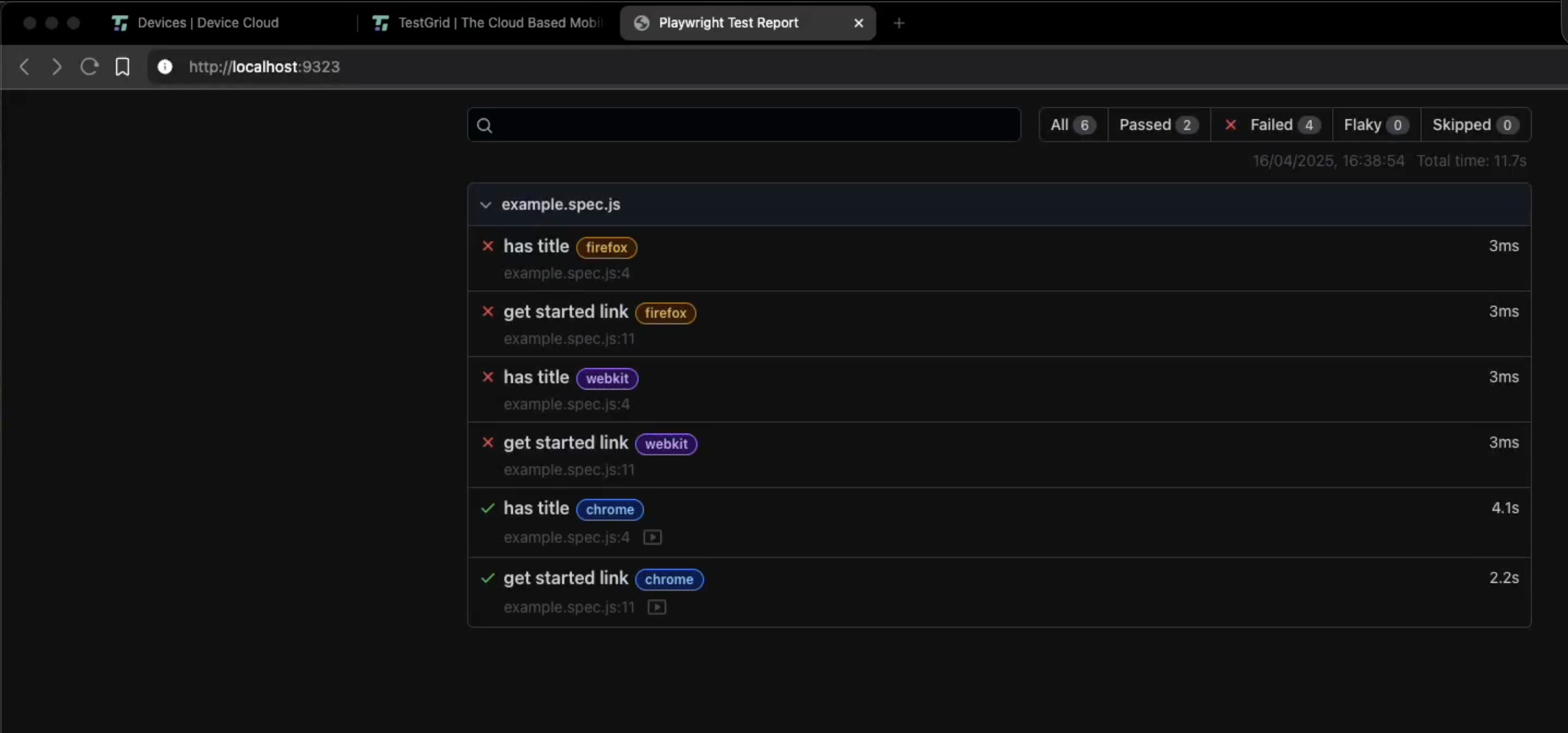
Task: Click the example.spec.js file name header
Action: click(x=561, y=205)
